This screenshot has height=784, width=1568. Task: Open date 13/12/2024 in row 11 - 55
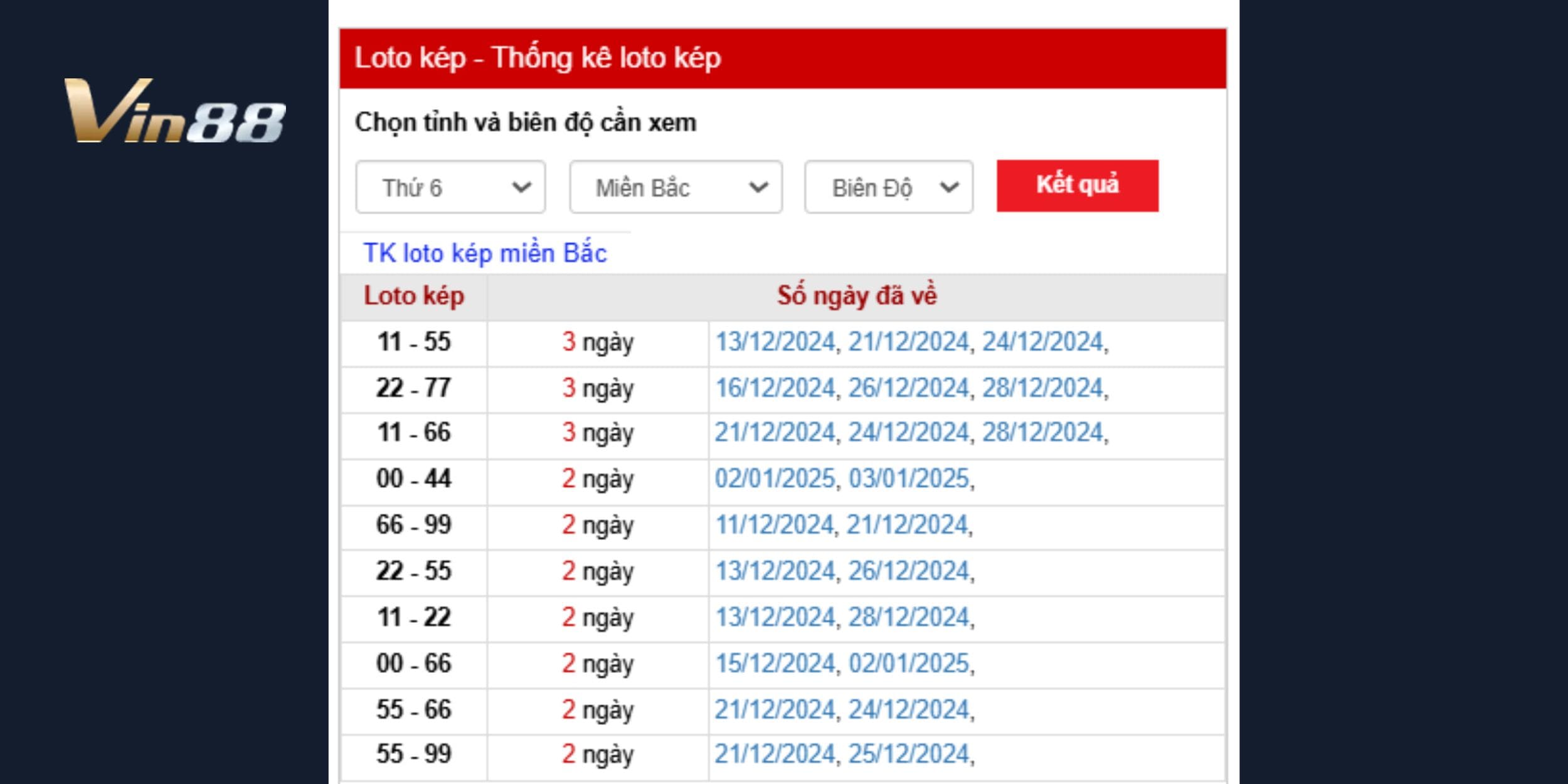tap(775, 342)
